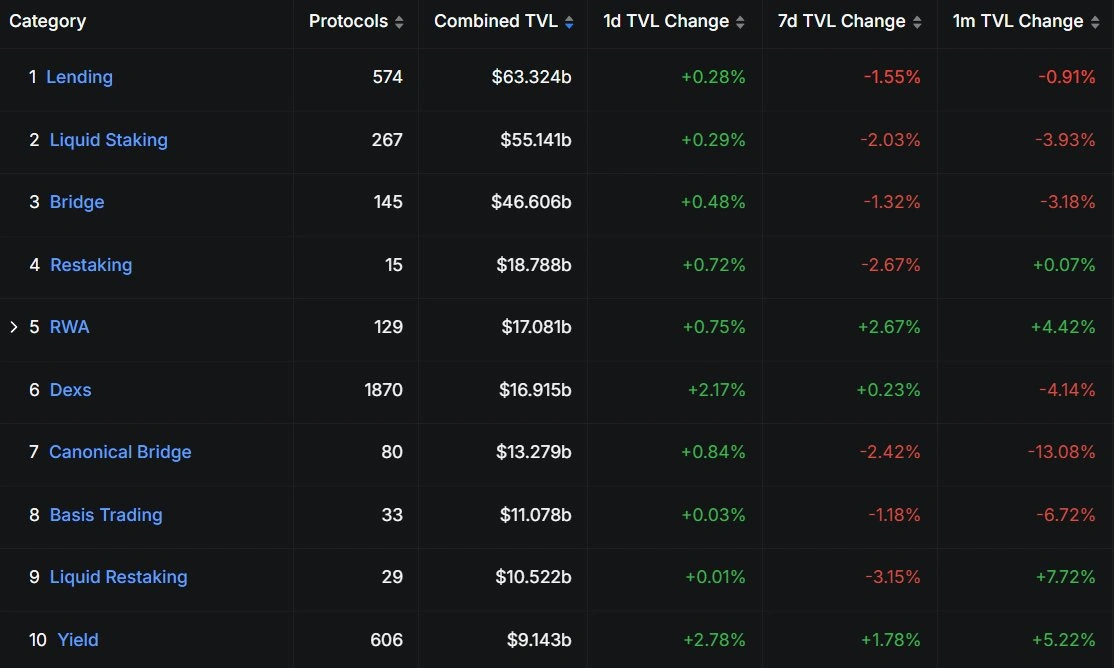Open the Lending category page

point(80,77)
